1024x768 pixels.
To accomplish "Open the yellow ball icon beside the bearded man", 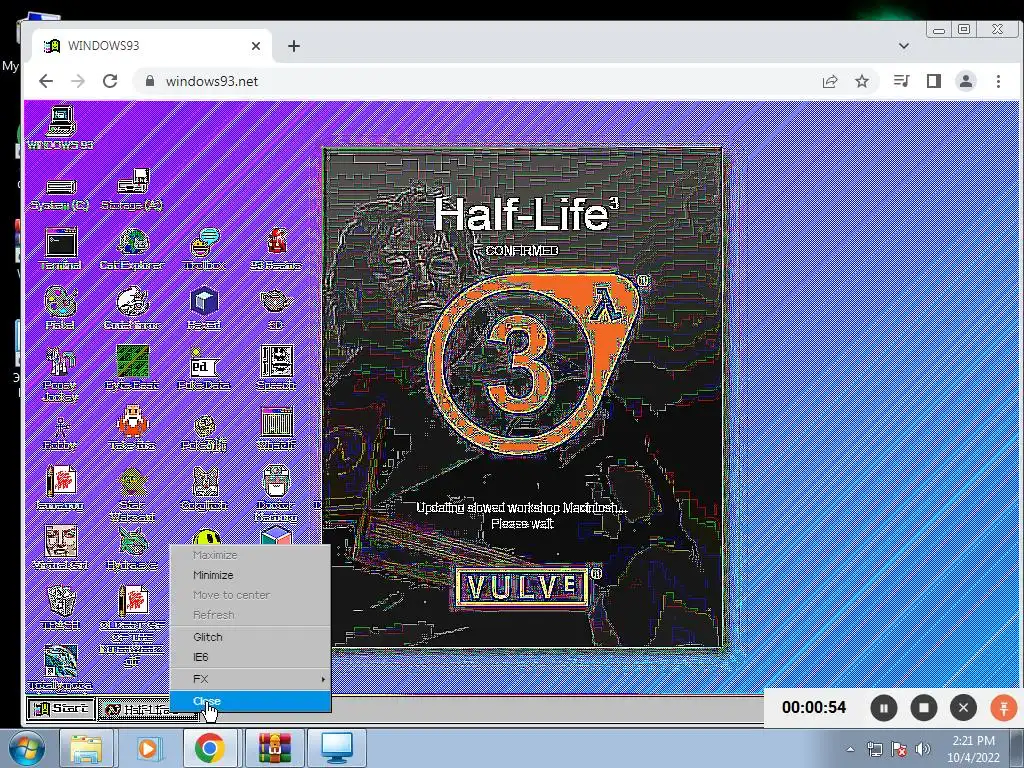I will [204, 434].
